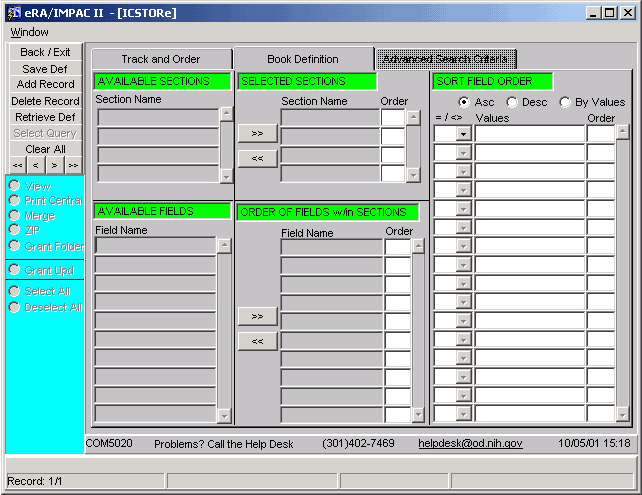The width and height of the screenshot is (642, 495).
Task: Switch to the Track and Order tab
Action: click(161, 59)
